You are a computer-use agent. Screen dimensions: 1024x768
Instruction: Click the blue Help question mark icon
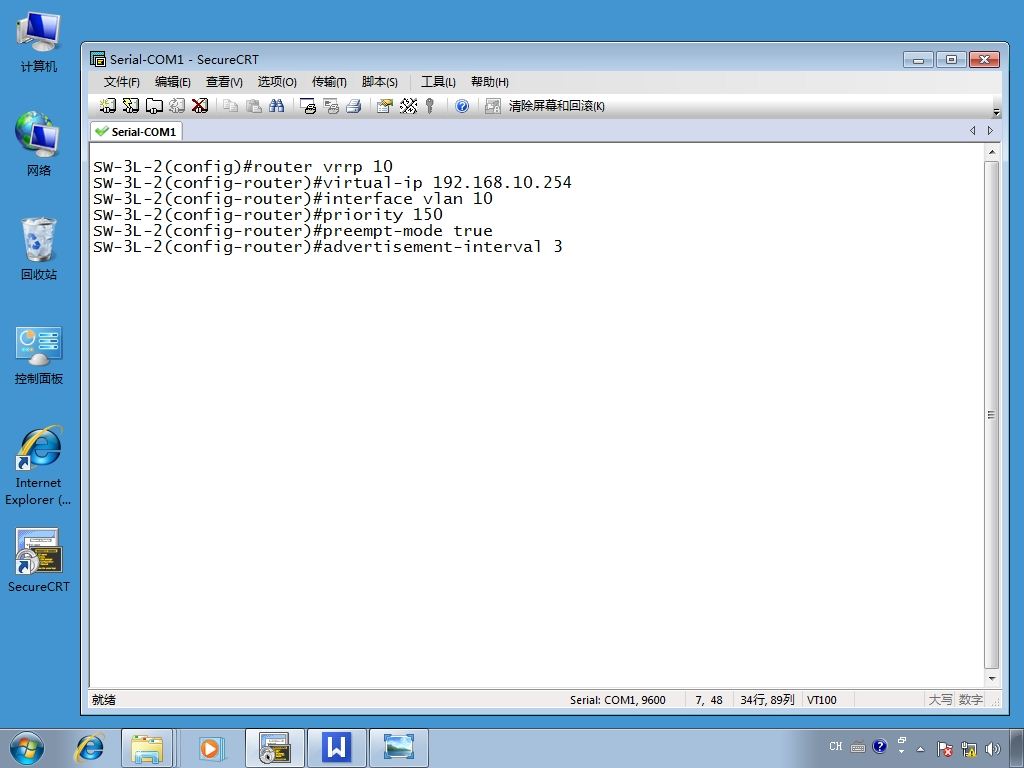[462, 106]
